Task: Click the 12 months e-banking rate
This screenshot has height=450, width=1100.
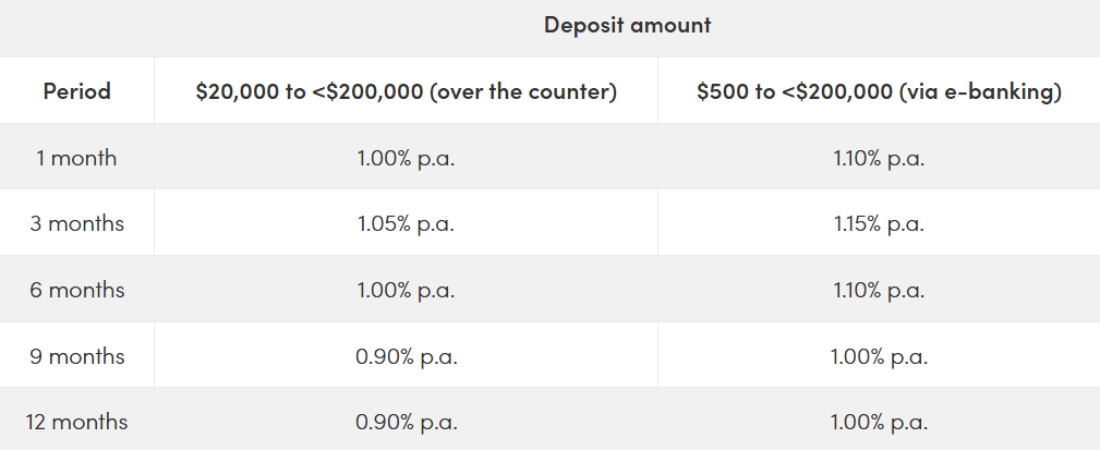Action: pos(876,421)
